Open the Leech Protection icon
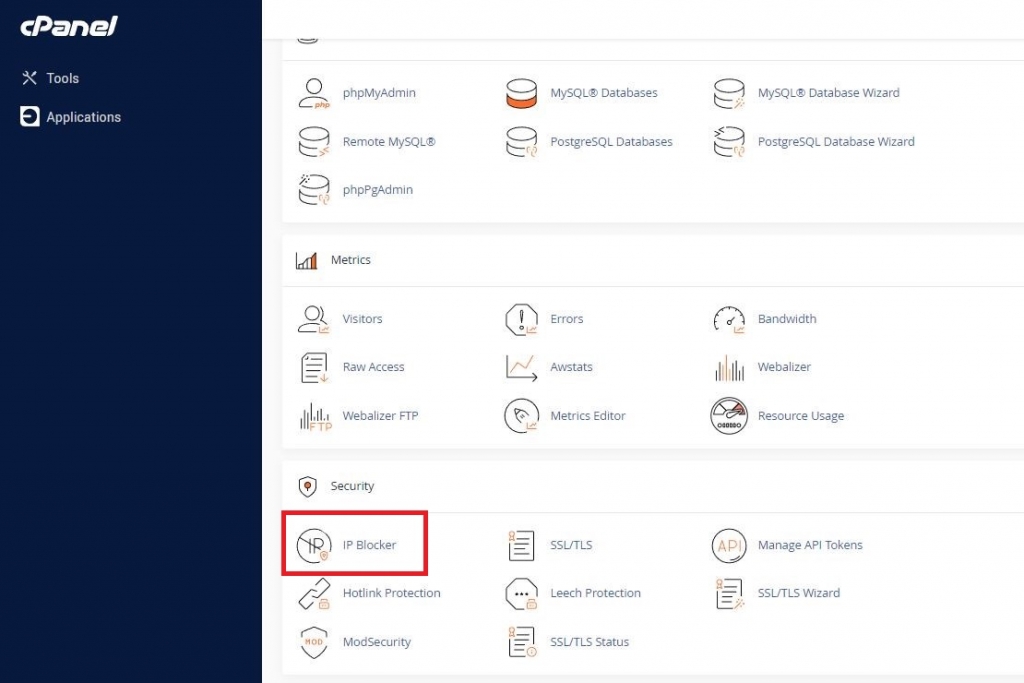Image resolution: width=1024 pixels, height=683 pixels. 521,594
